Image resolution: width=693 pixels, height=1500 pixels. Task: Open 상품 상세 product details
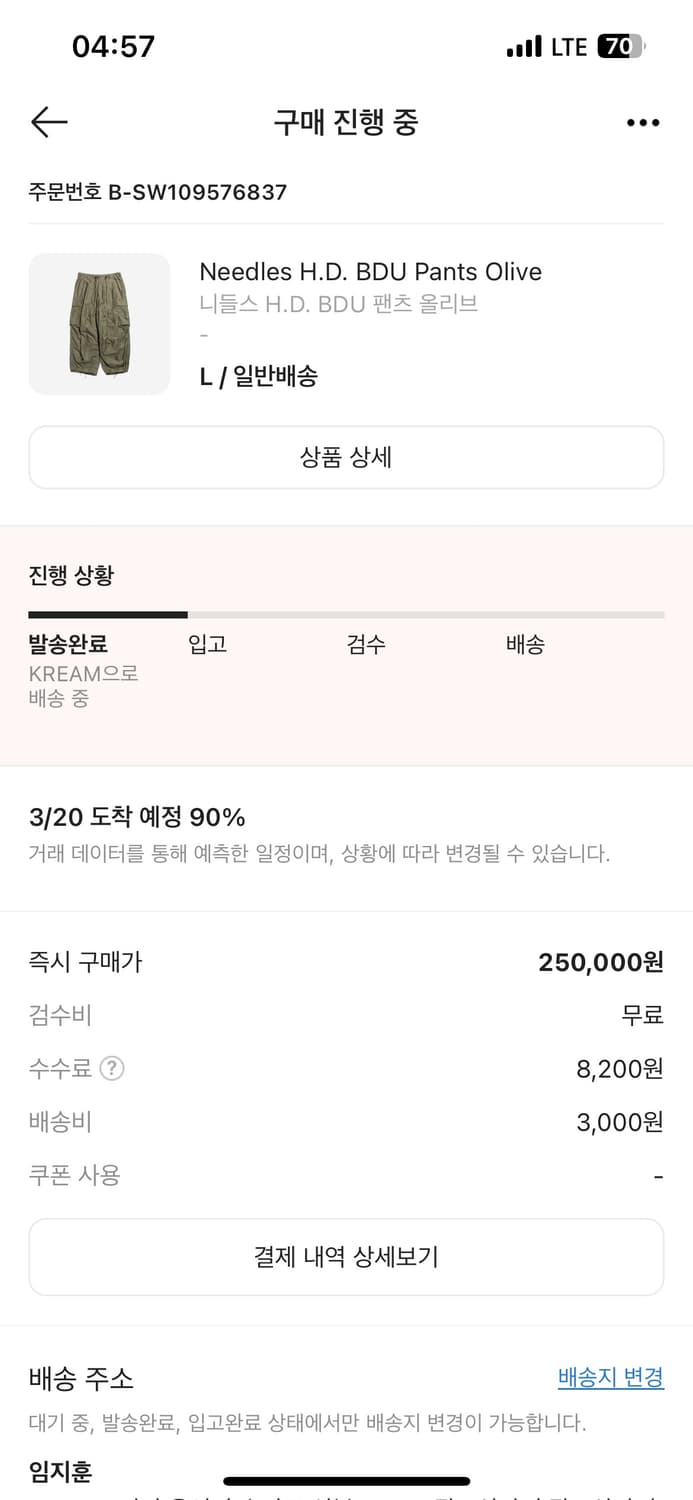coord(346,457)
